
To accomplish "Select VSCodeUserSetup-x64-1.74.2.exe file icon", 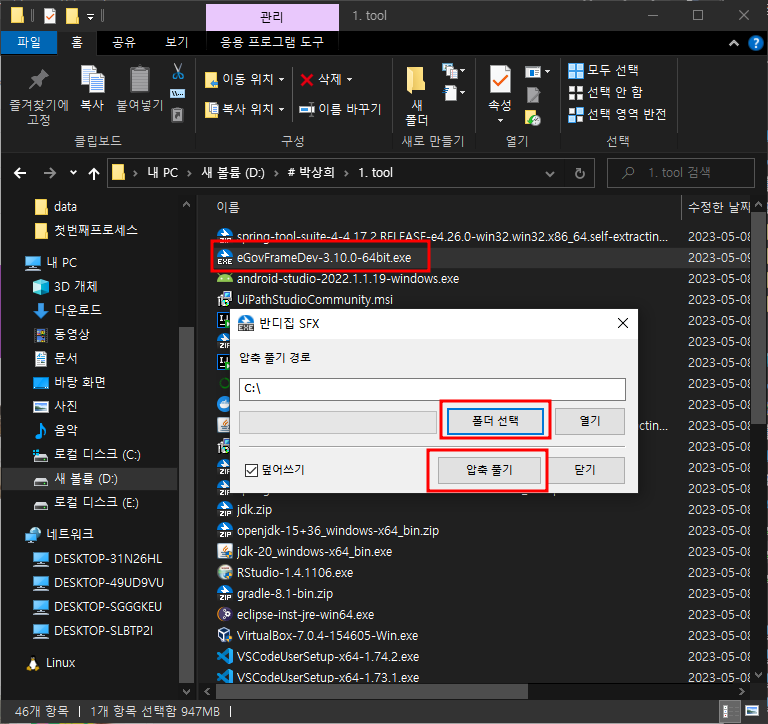I will click(x=224, y=656).
